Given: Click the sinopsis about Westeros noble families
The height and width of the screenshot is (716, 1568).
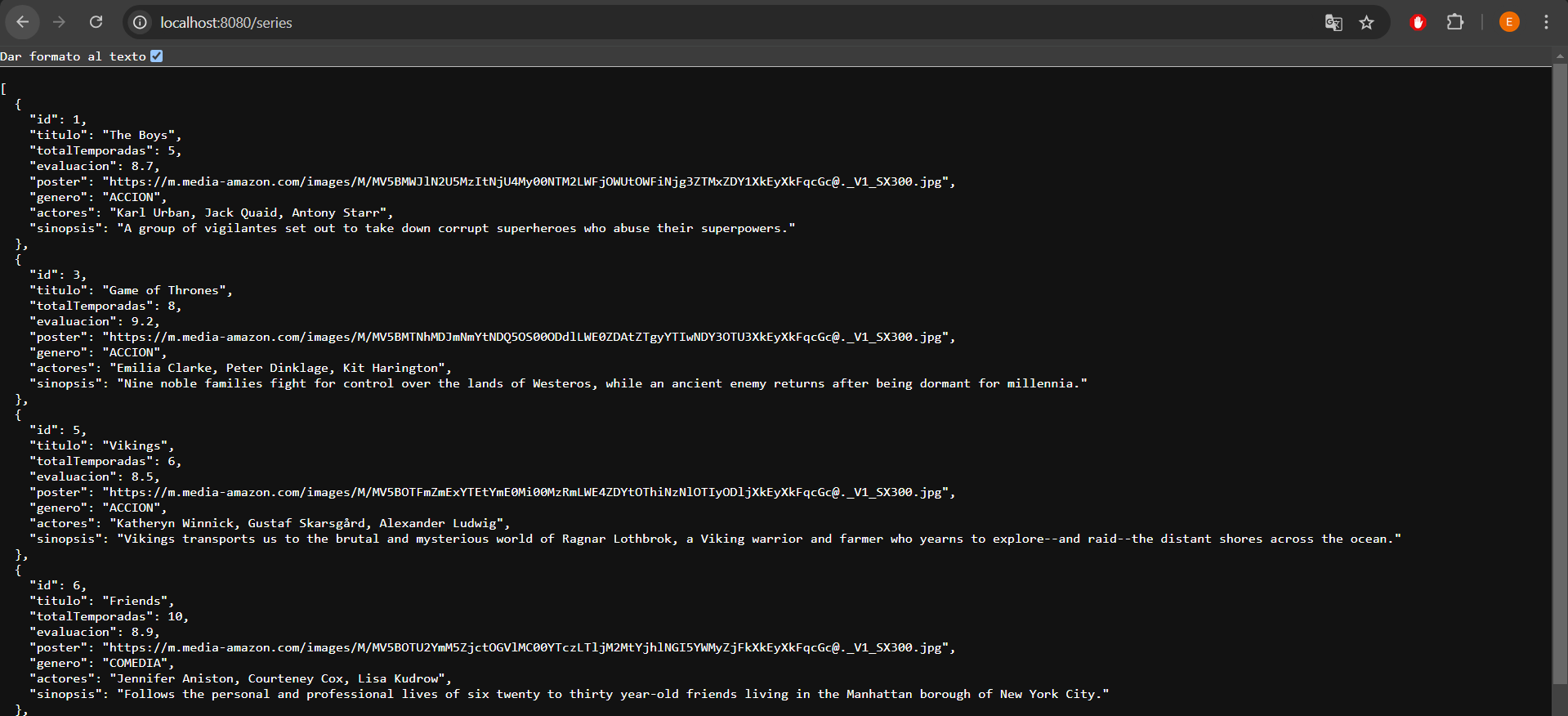Looking at the screenshot, I should pyautogui.click(x=602, y=383).
